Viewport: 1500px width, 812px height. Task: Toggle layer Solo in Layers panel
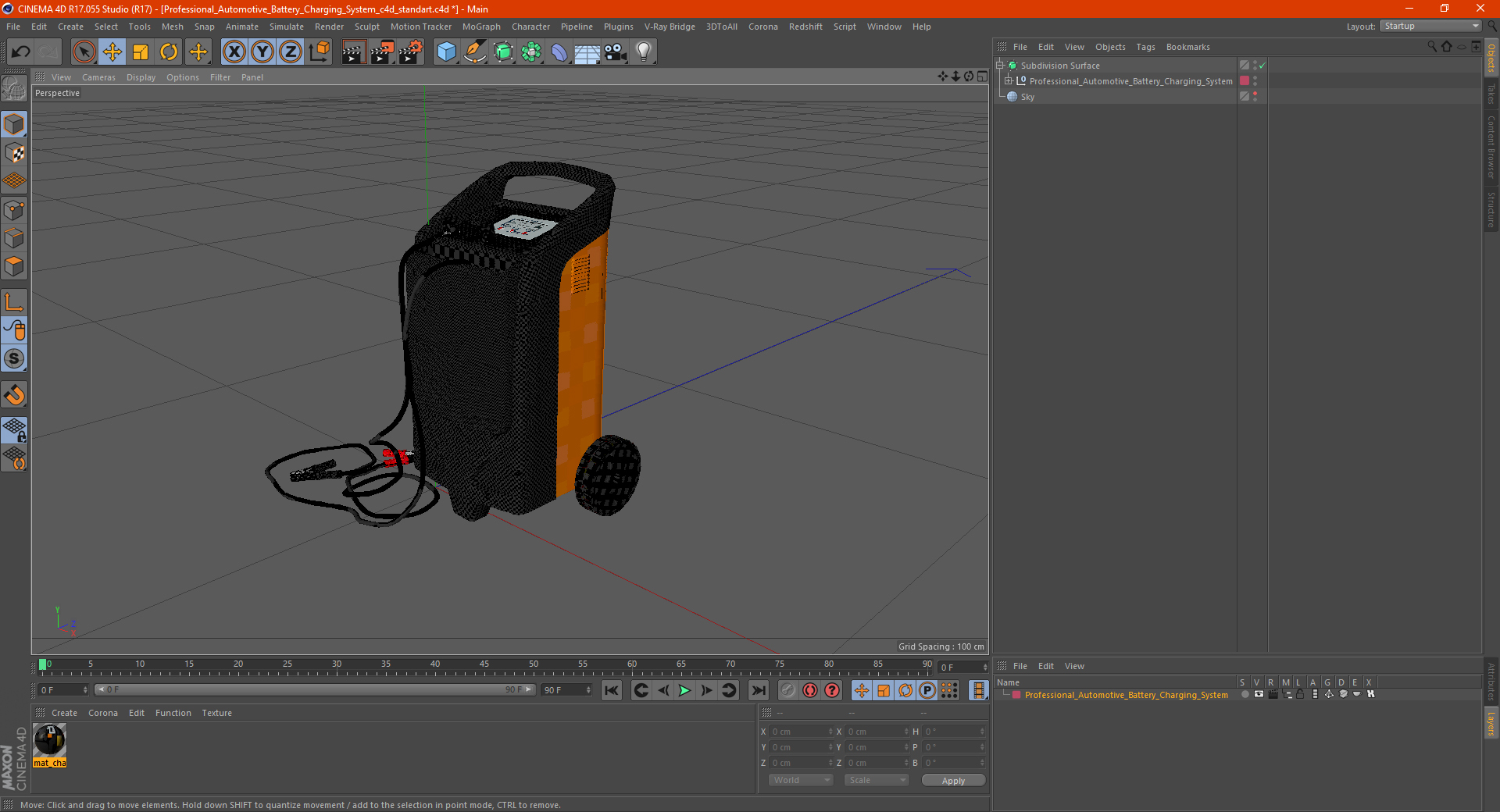(1245, 694)
